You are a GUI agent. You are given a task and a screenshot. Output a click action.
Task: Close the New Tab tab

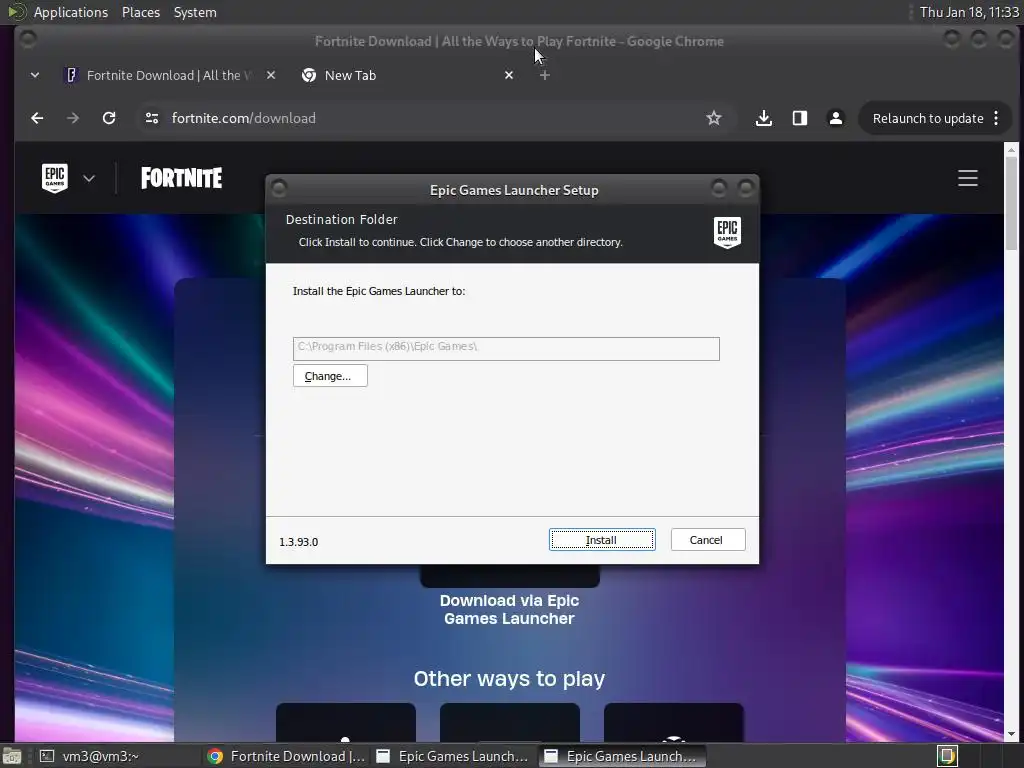[509, 75]
